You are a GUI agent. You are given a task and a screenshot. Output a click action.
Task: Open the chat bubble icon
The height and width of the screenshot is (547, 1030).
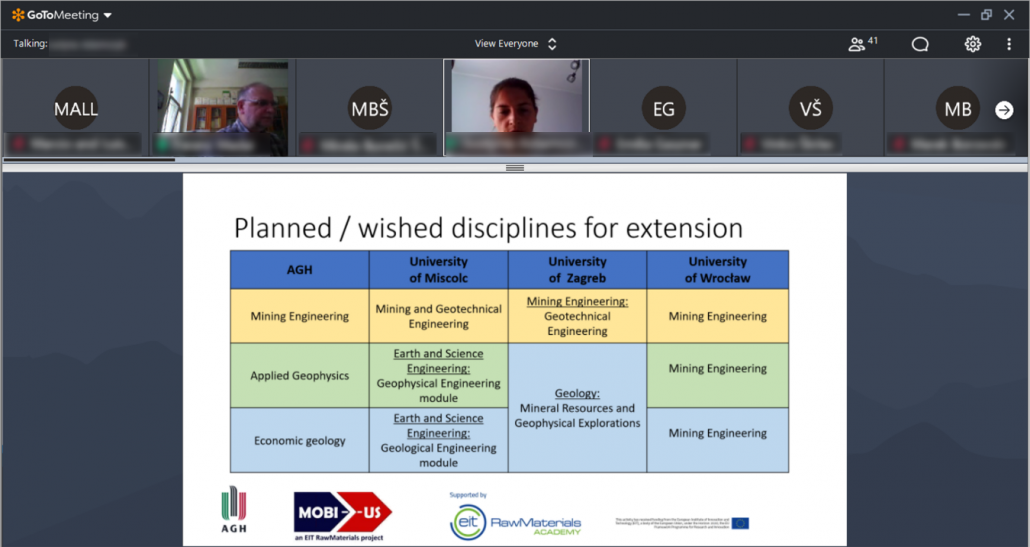point(920,44)
